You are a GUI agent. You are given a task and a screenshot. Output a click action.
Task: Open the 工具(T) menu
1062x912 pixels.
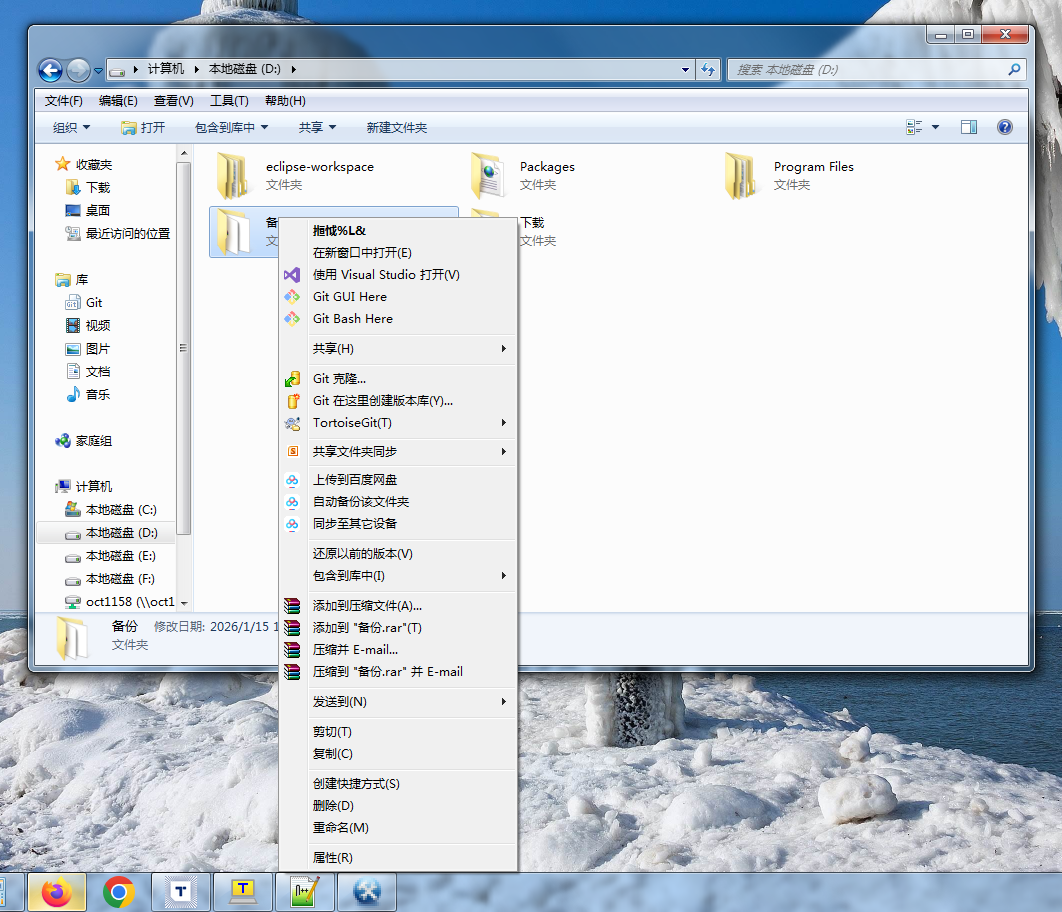tap(229, 101)
